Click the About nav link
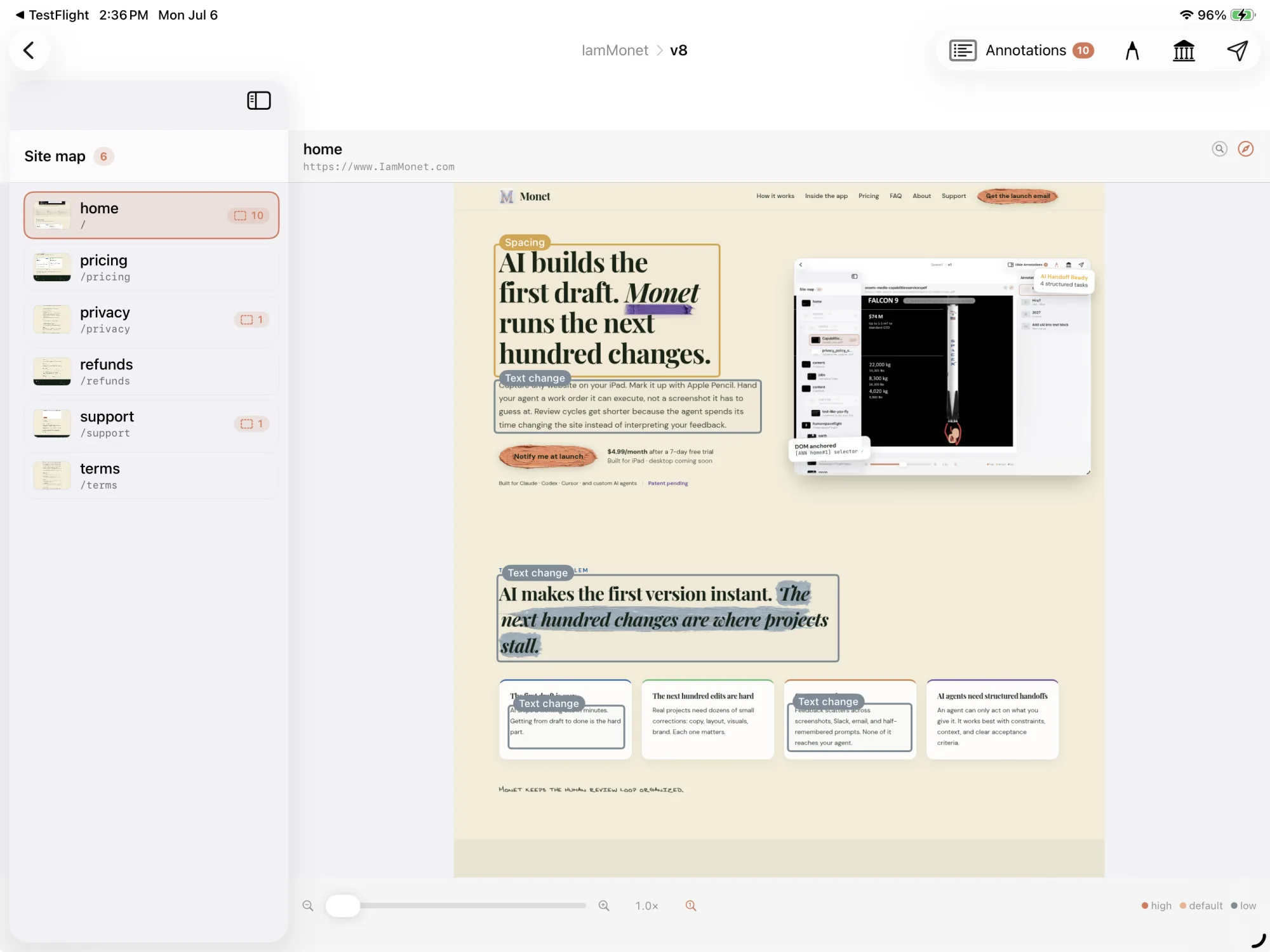 (x=921, y=196)
